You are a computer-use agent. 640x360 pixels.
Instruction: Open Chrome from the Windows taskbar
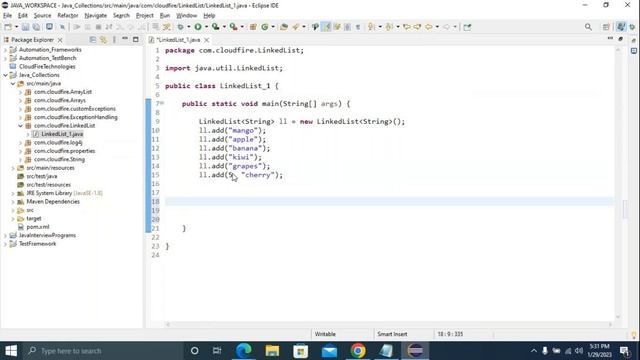(x=358, y=351)
